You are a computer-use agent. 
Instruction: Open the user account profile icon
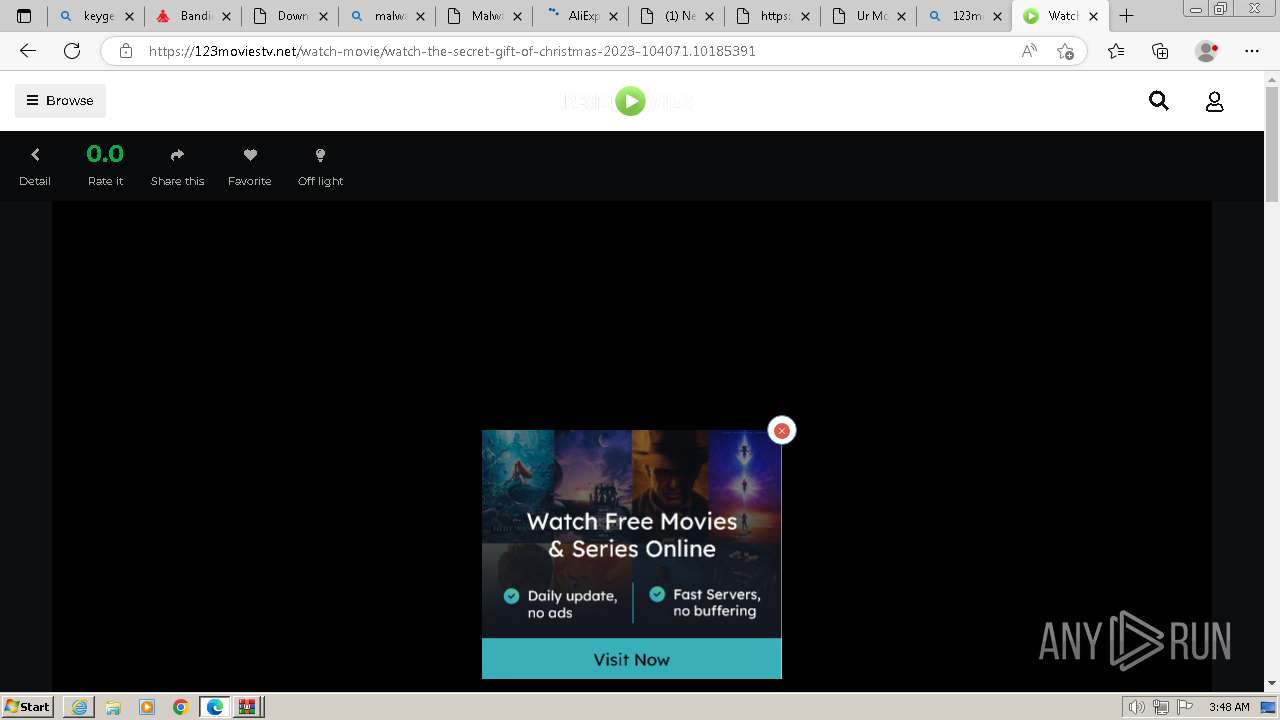(x=1214, y=101)
